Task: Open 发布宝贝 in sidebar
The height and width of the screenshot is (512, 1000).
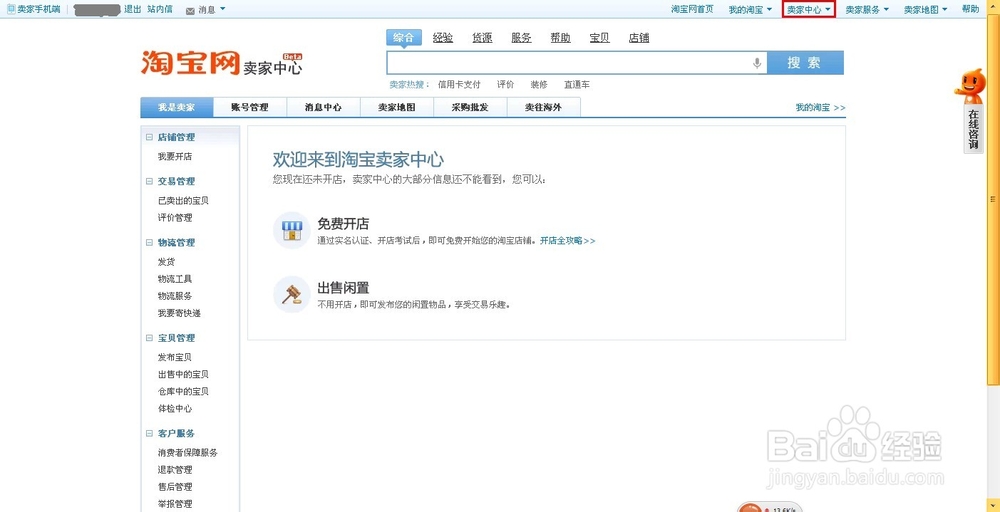Action: pyautogui.click(x=175, y=358)
